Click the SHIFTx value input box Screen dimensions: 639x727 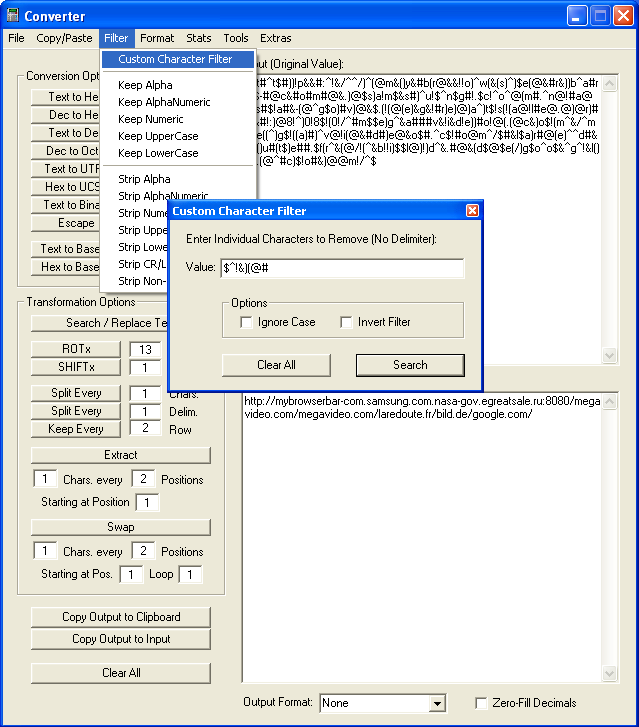tap(145, 367)
